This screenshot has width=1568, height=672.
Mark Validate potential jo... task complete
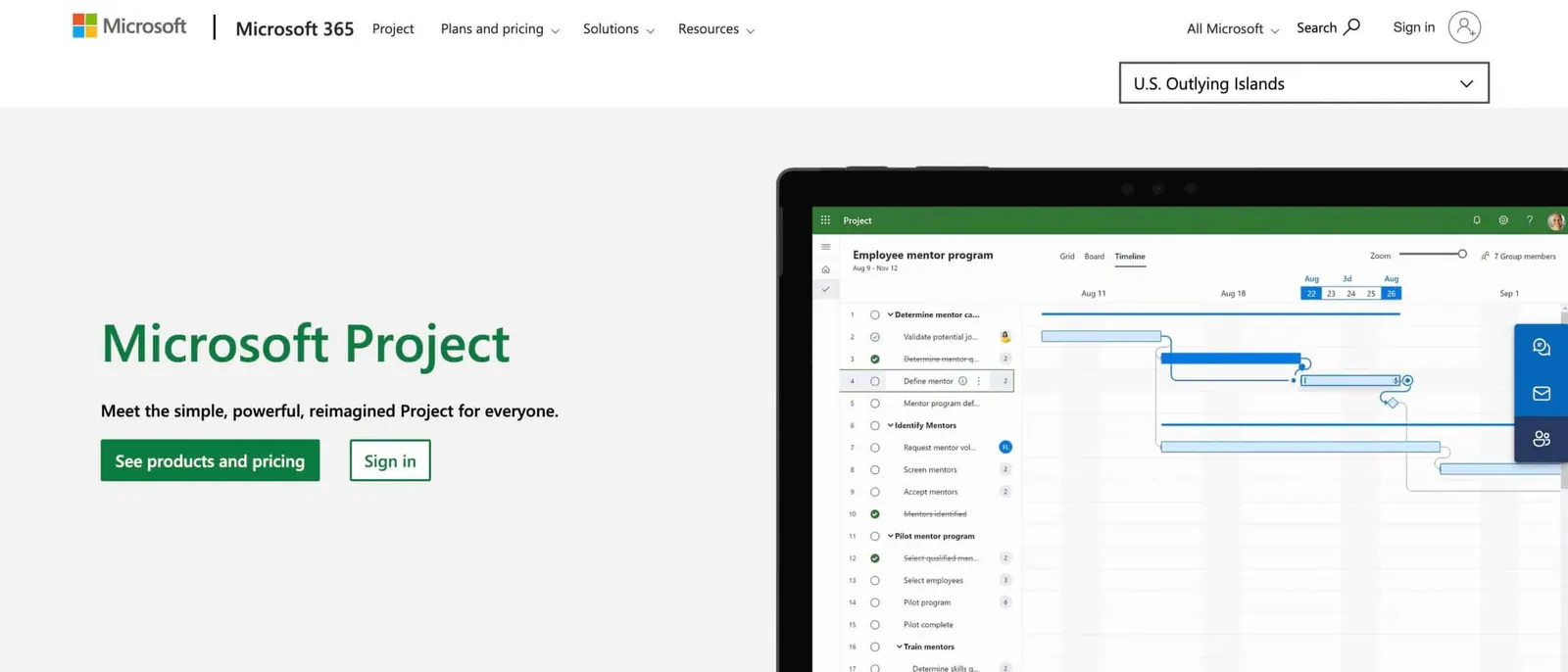point(875,337)
